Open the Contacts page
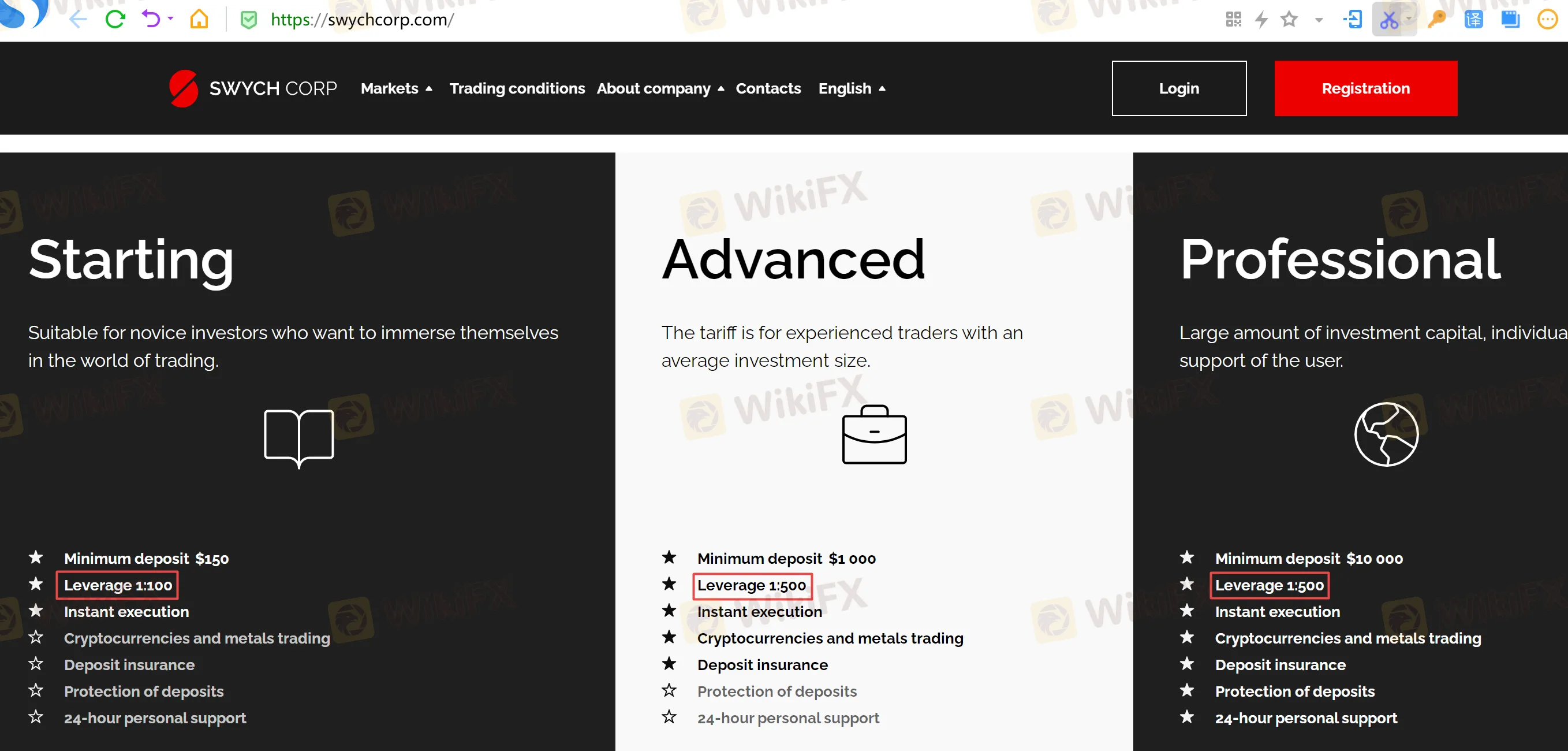 point(768,88)
